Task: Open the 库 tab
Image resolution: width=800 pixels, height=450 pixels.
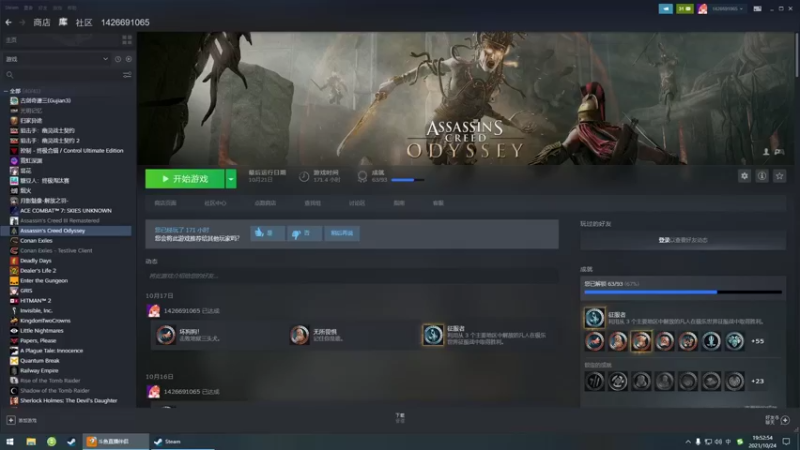Action: coord(63,22)
